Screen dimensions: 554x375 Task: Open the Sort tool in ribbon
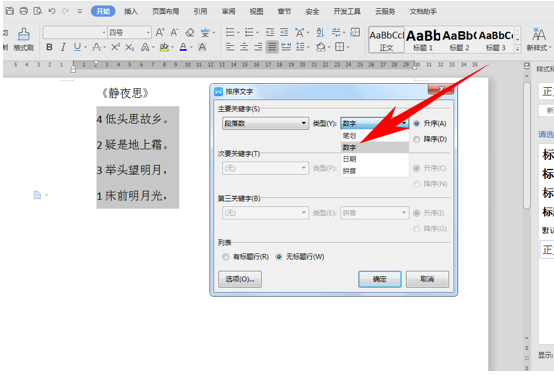click(320, 33)
